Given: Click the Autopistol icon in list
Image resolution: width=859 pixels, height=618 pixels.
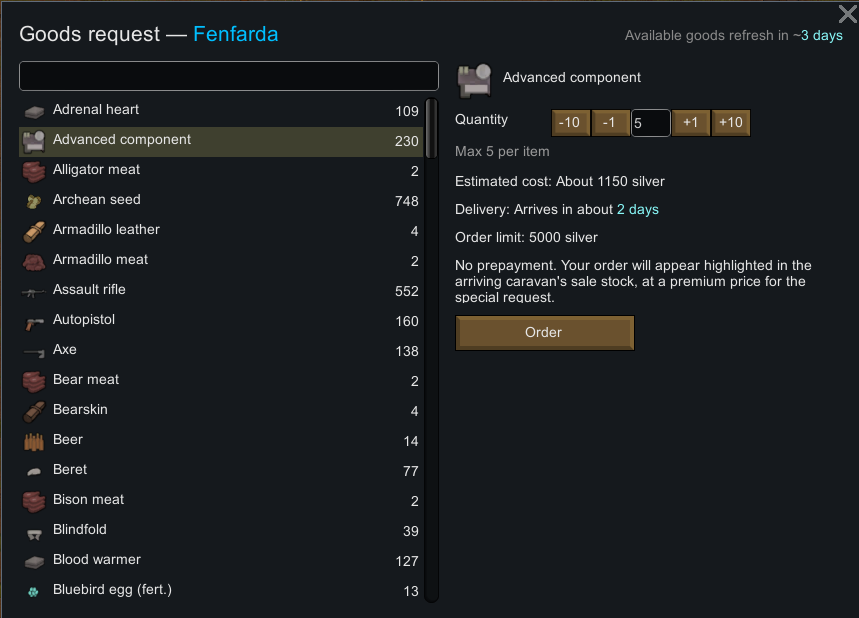Looking at the screenshot, I should pyautogui.click(x=34, y=323).
